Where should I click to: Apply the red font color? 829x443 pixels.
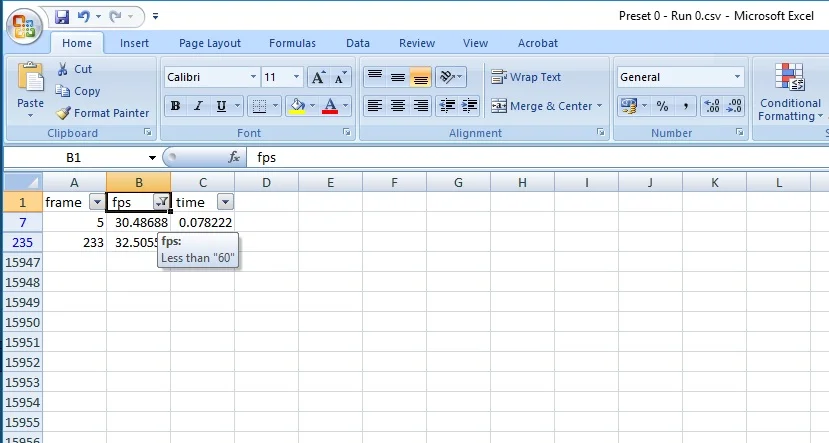tap(330, 106)
